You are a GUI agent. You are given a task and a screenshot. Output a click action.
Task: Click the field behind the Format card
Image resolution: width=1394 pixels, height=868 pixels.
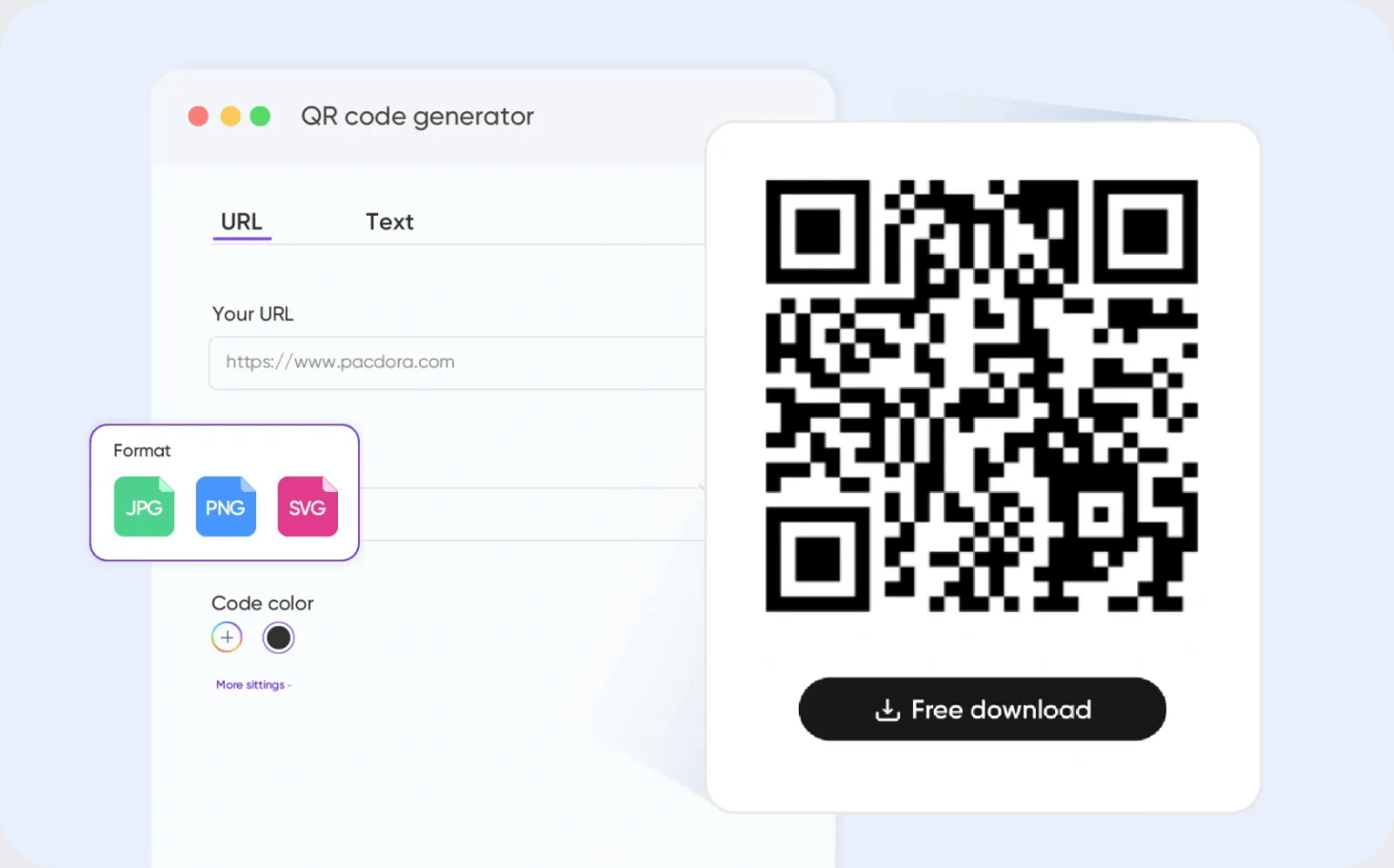click(x=531, y=514)
